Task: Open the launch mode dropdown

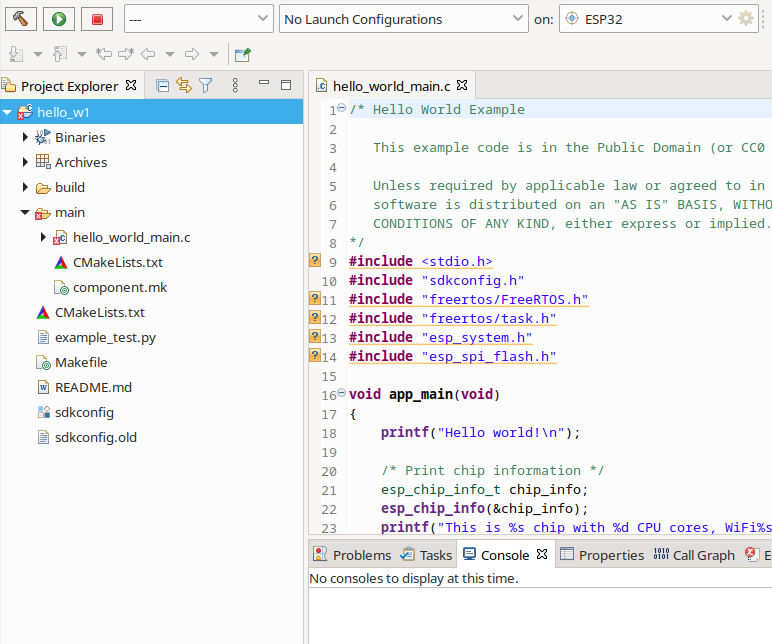Action: point(198,19)
